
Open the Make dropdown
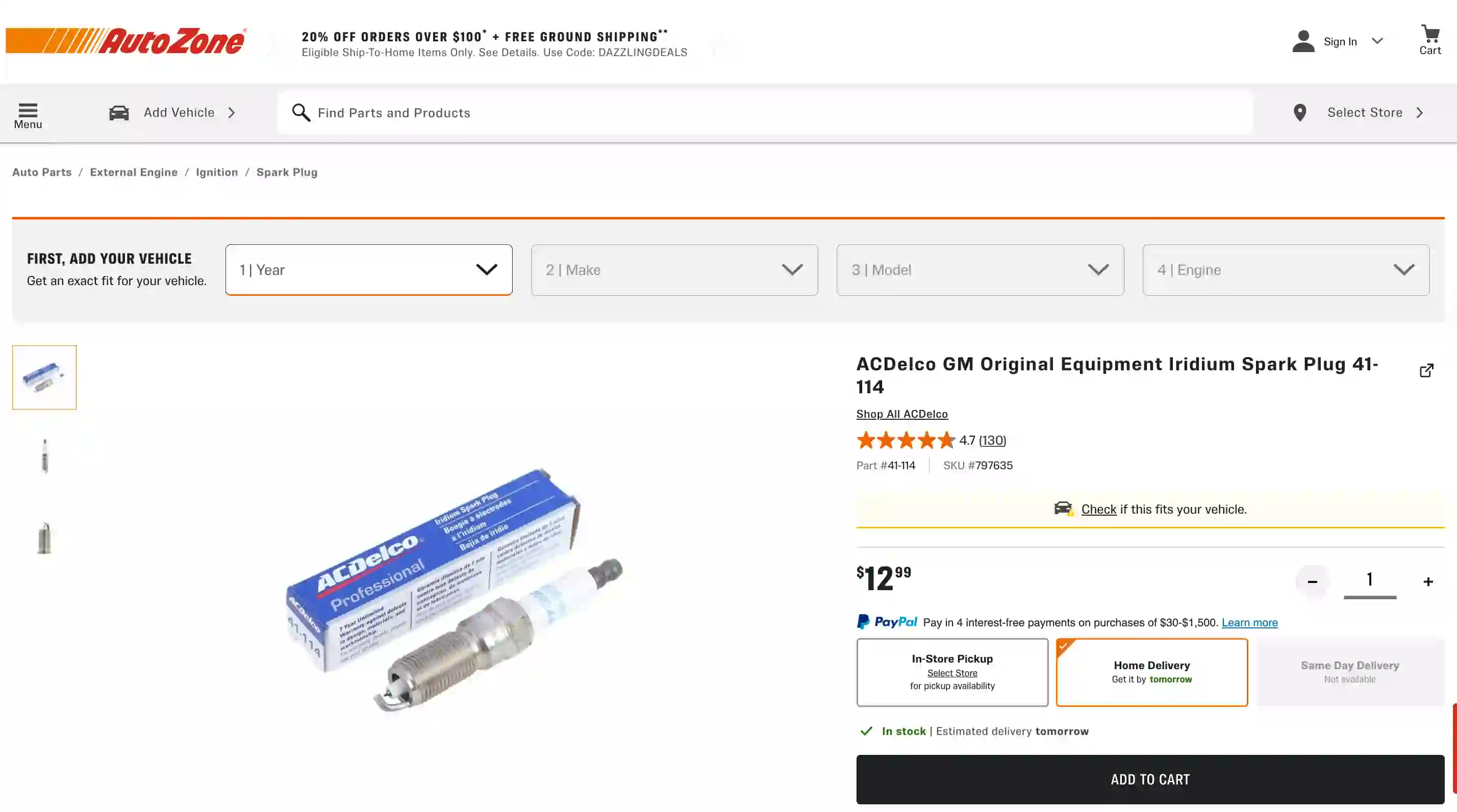tap(674, 270)
